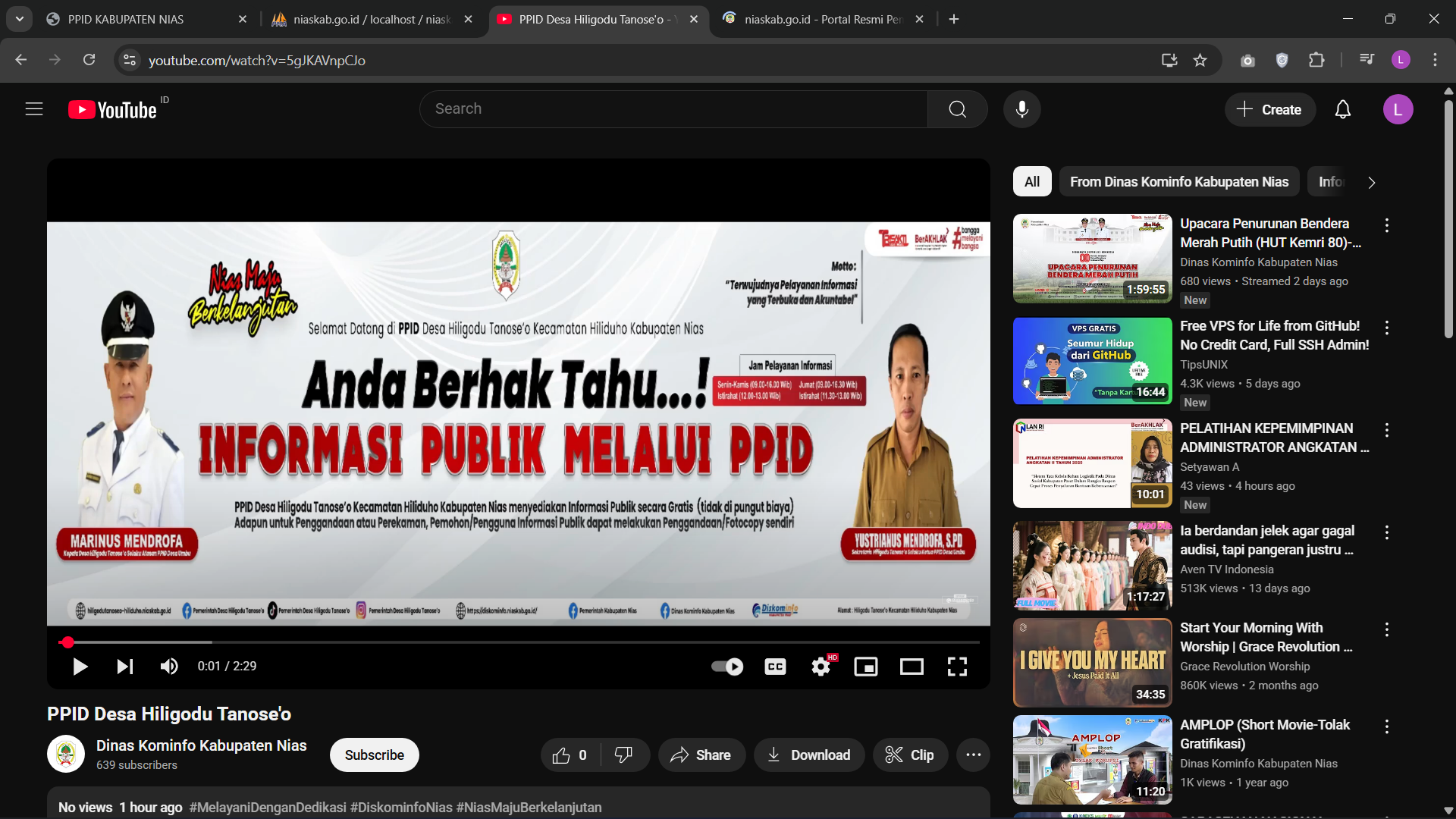Screen dimensions: 1456x819
Task: Open more actions ellipsis below video
Action: (x=973, y=755)
